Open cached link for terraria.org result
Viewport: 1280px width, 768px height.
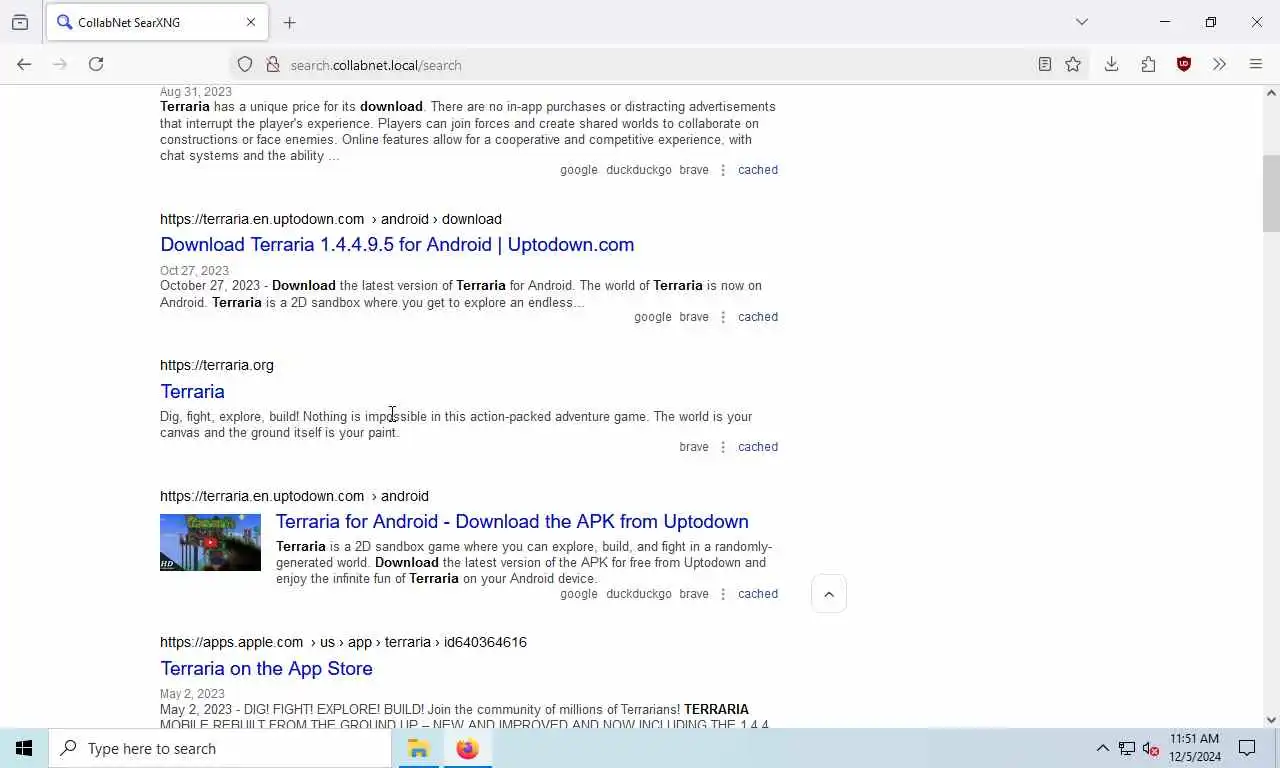pos(758,447)
